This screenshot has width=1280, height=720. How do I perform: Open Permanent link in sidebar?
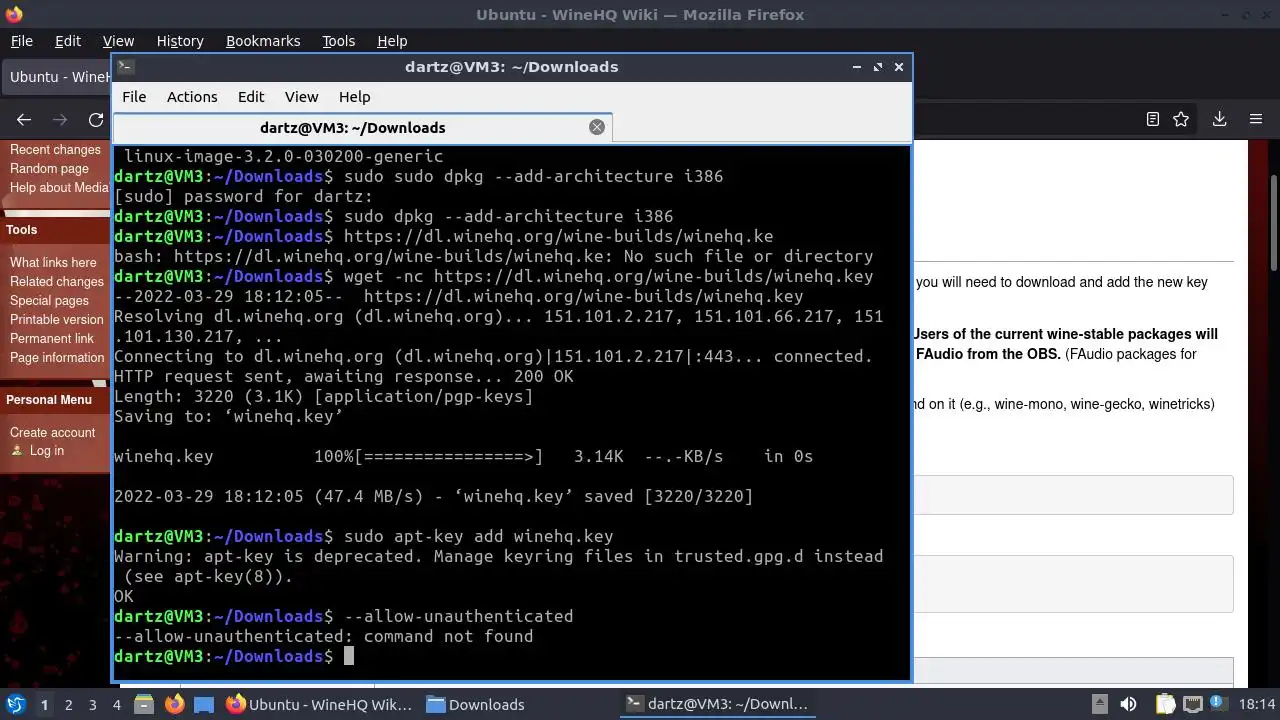click(52, 338)
